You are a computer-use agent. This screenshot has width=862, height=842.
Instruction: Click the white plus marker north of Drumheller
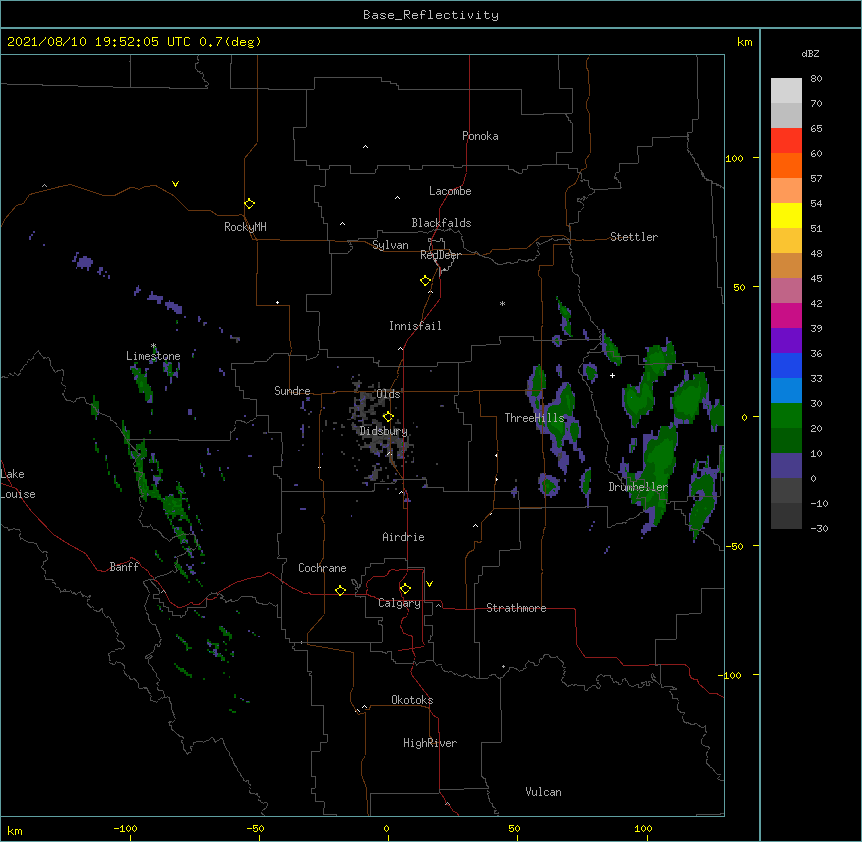(x=612, y=375)
